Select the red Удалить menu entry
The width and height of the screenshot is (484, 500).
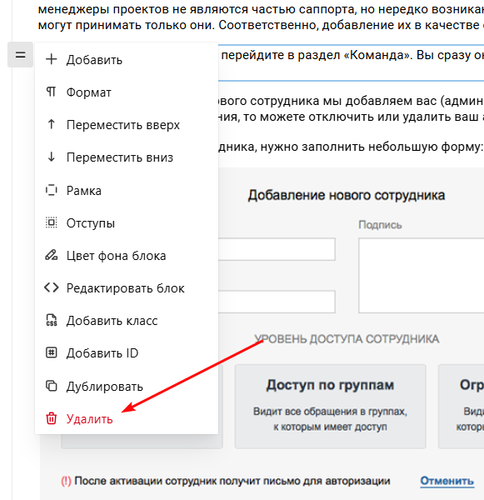[126, 419]
